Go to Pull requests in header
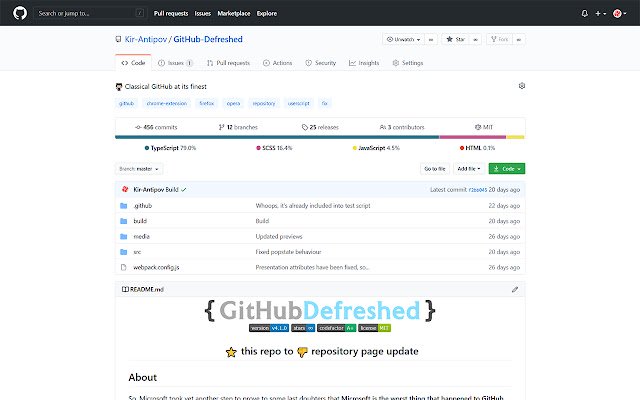Image resolution: width=640 pixels, height=400 pixels. 171,13
